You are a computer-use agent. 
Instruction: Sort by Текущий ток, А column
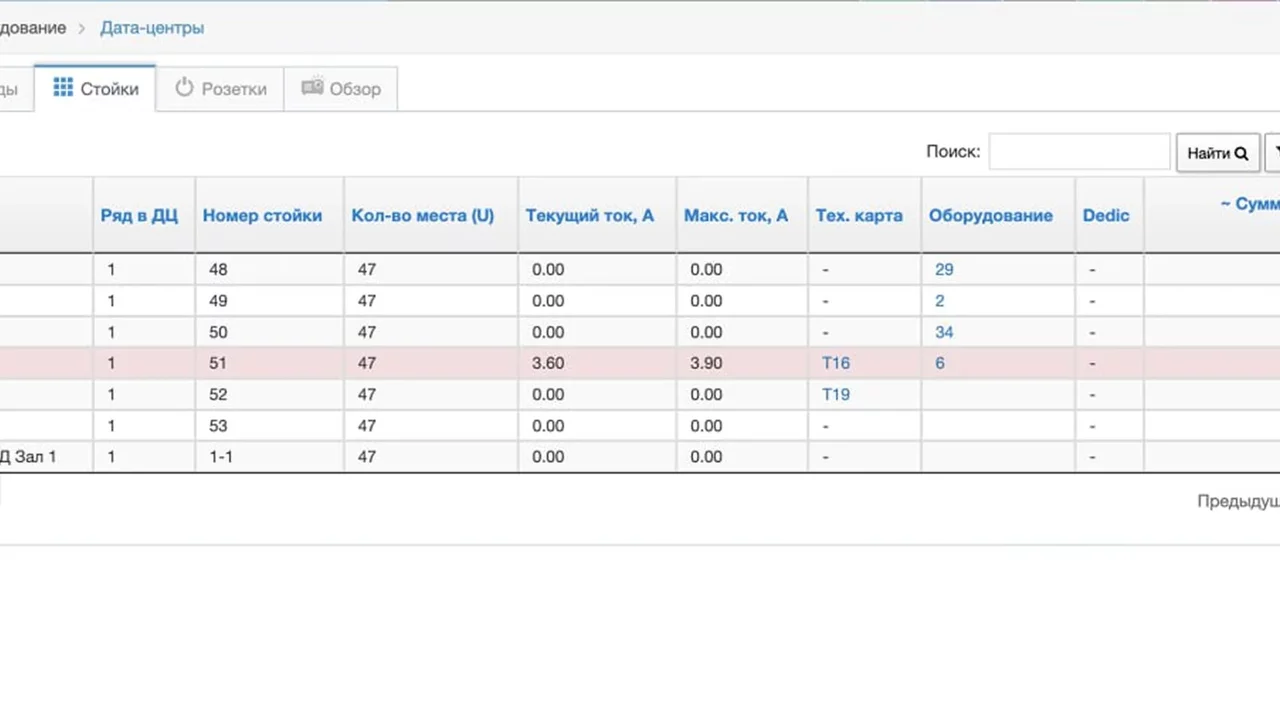tap(589, 215)
